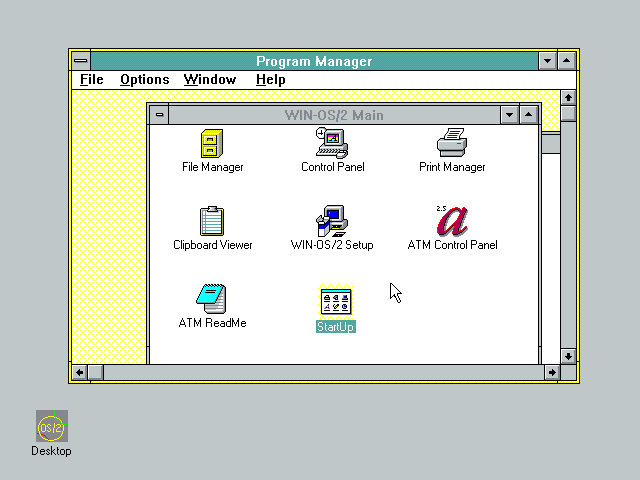Screen dimensions: 640x480
Task: Click the "WIN-OS/2 Setup" label text
Action: pyautogui.click(x=332, y=245)
